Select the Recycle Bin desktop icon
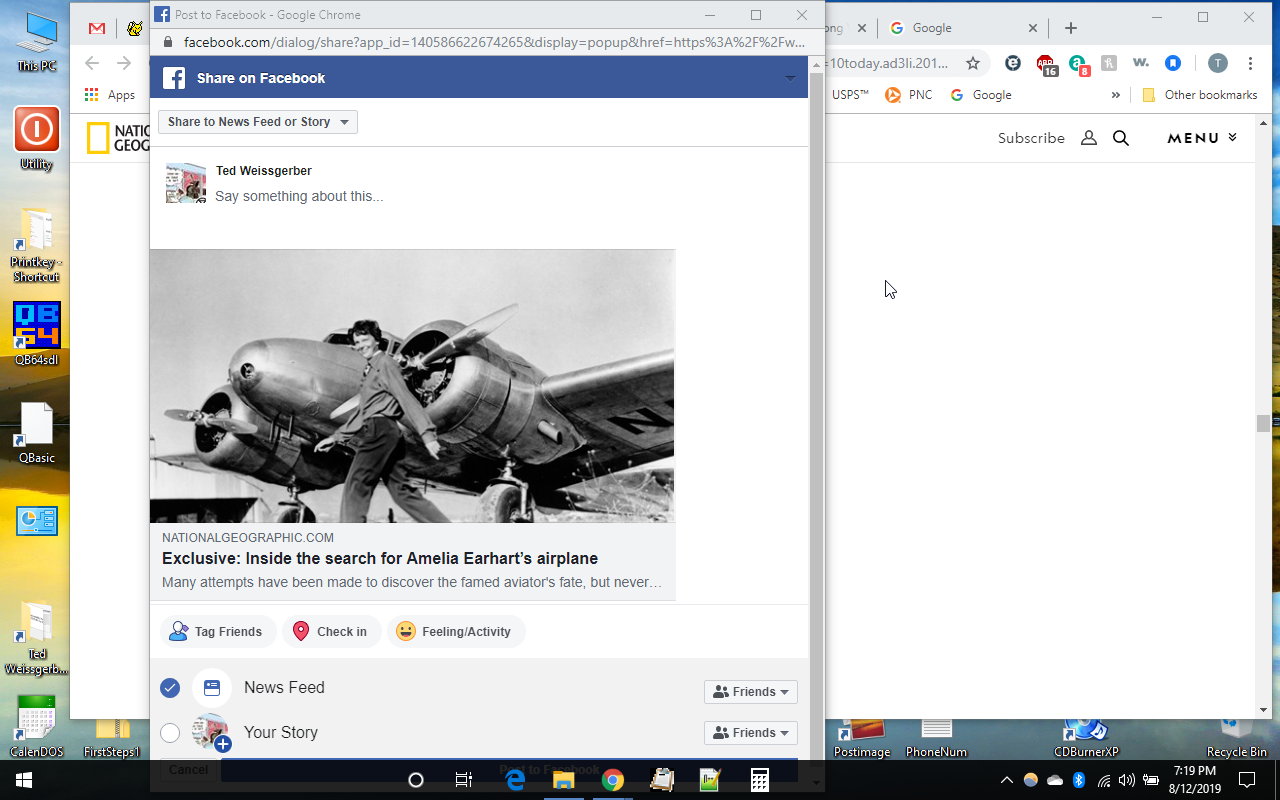The width and height of the screenshot is (1280, 800). (x=1236, y=738)
